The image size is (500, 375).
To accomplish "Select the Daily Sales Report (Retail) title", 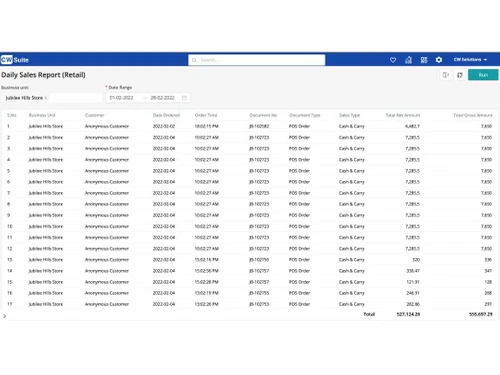I will tap(43, 75).
